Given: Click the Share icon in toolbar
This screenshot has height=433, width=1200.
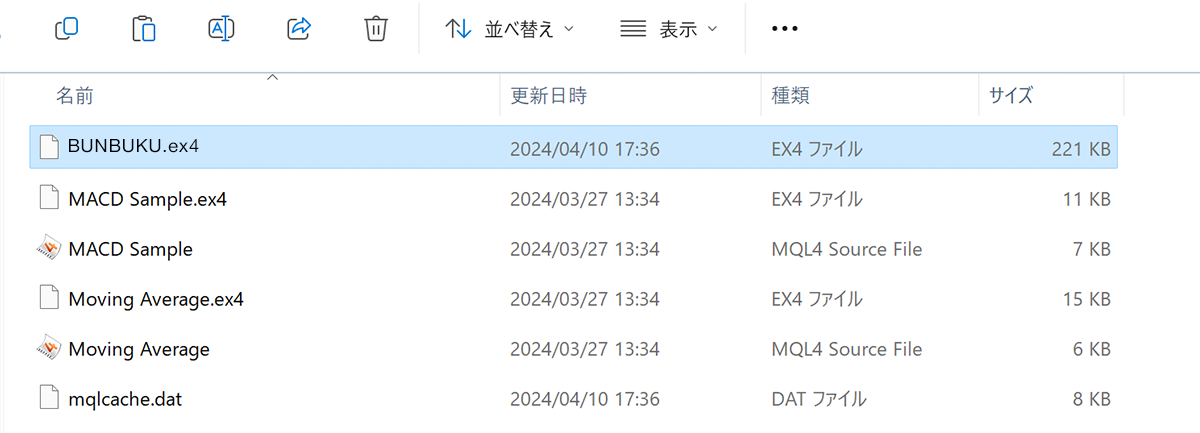Looking at the screenshot, I should click(x=299, y=29).
